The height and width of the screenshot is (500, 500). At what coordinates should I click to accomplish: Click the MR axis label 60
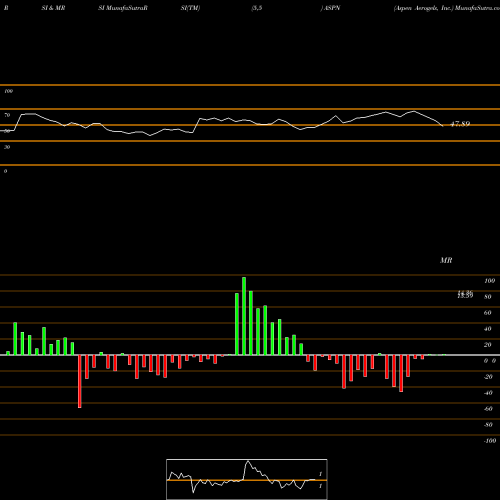pos(488,313)
